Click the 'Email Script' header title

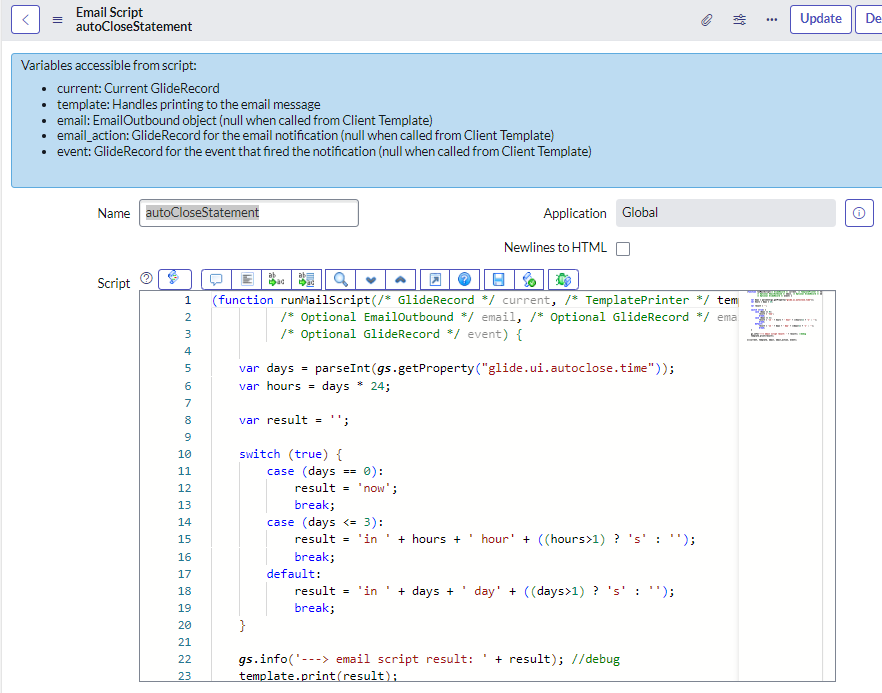coord(109,12)
